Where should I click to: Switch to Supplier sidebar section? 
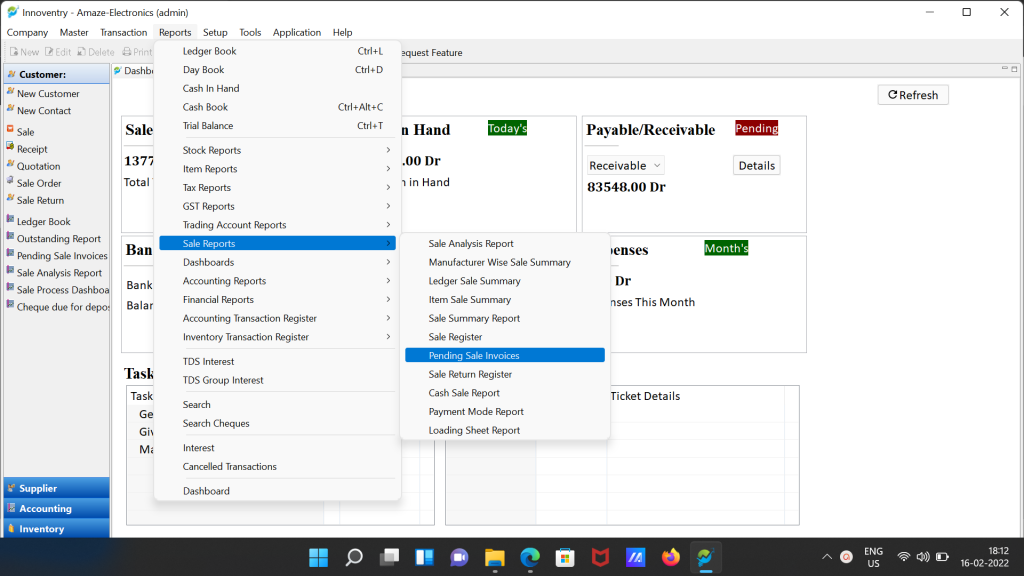(57, 488)
